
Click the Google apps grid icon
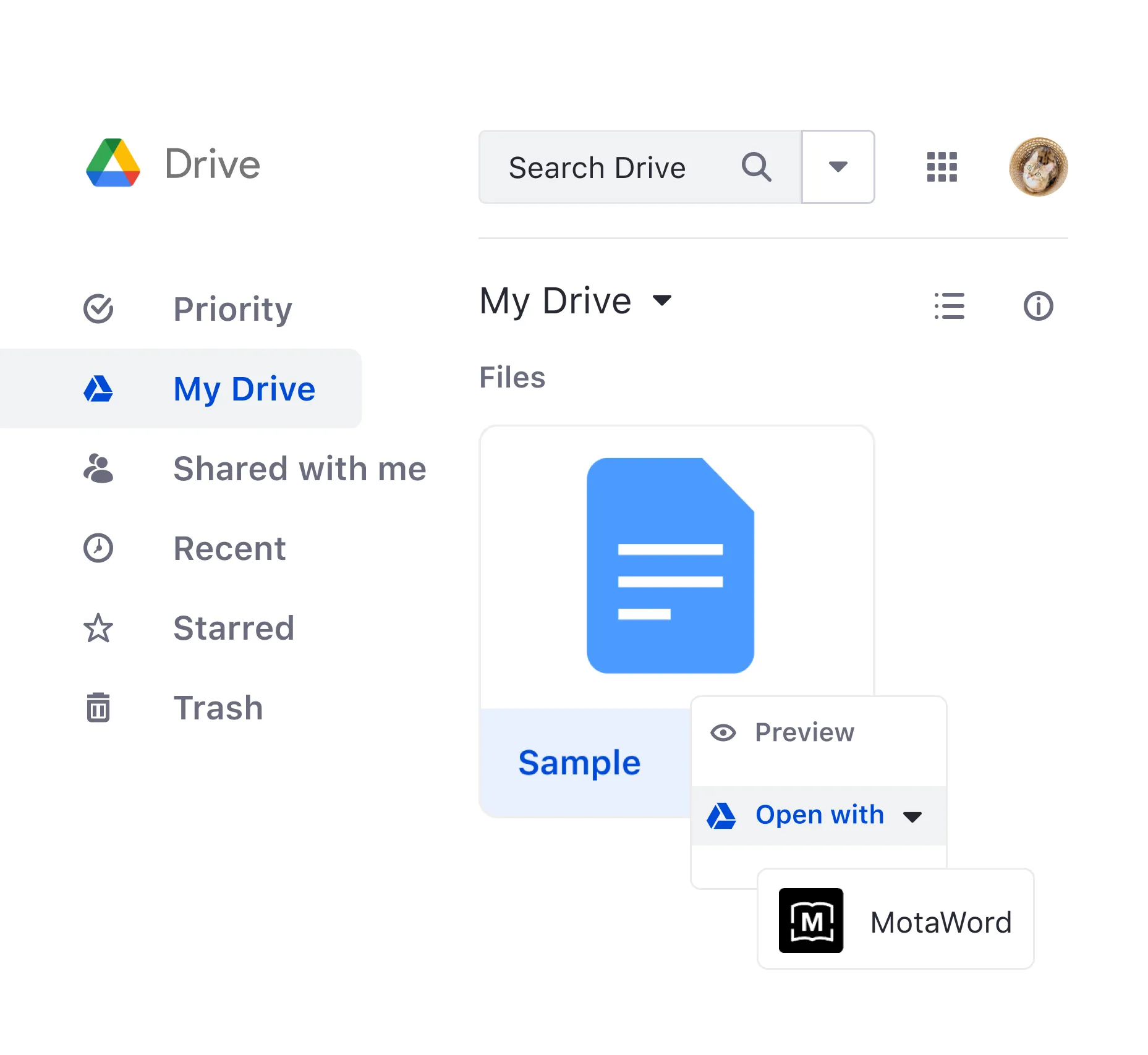point(942,167)
